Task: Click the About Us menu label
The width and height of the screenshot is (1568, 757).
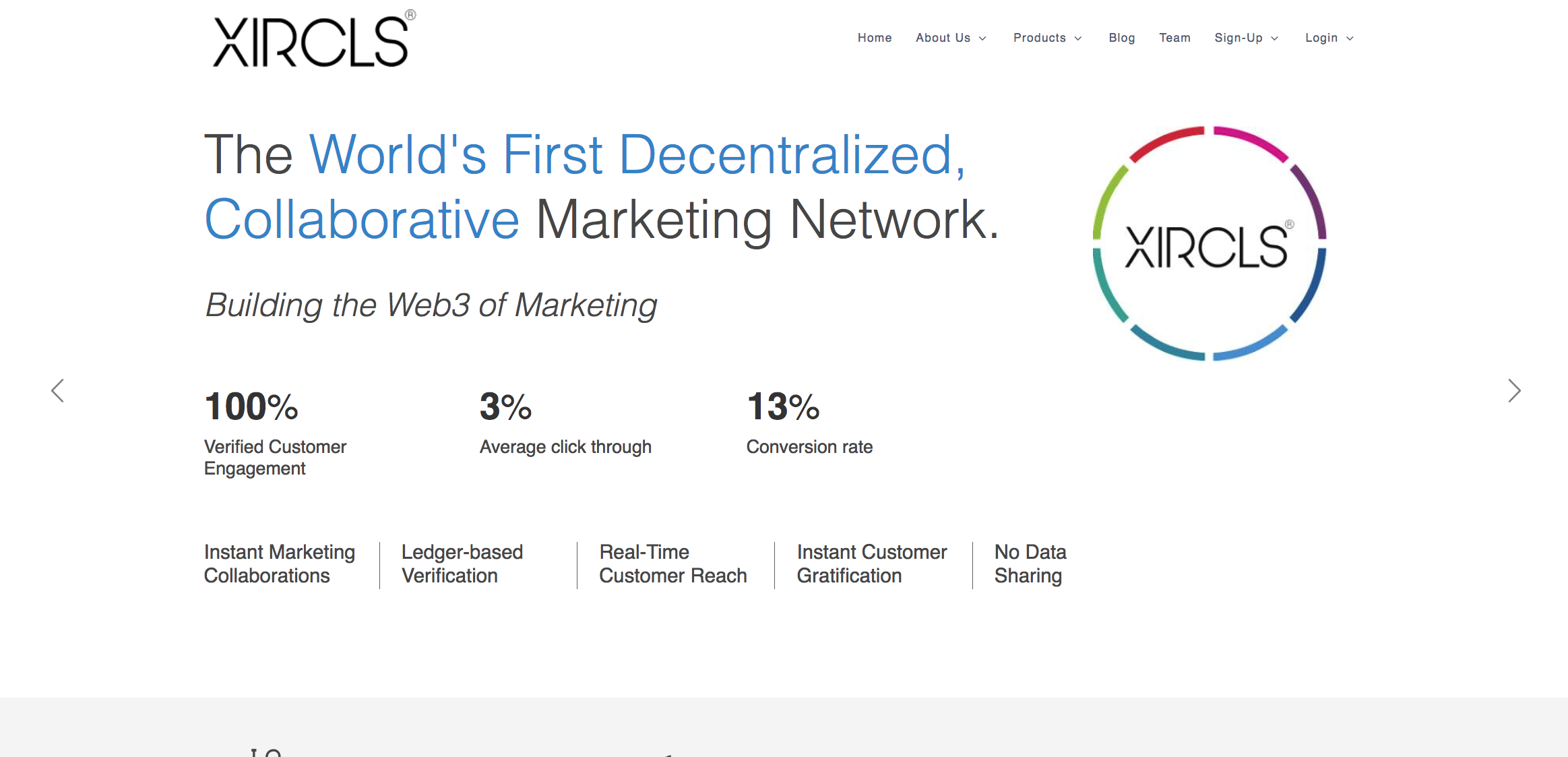Action: [x=943, y=38]
